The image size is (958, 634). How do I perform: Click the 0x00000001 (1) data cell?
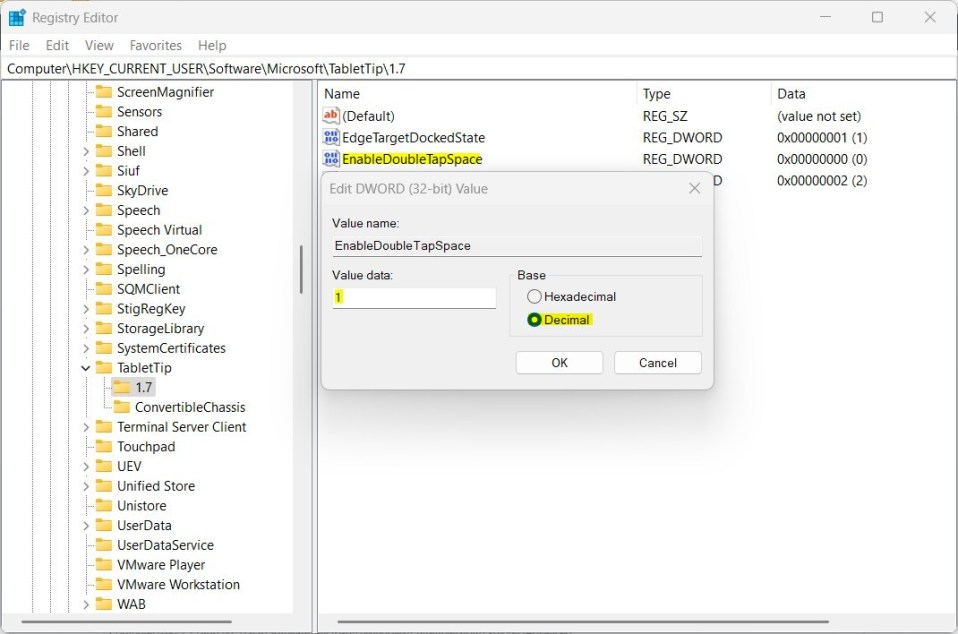(822, 137)
